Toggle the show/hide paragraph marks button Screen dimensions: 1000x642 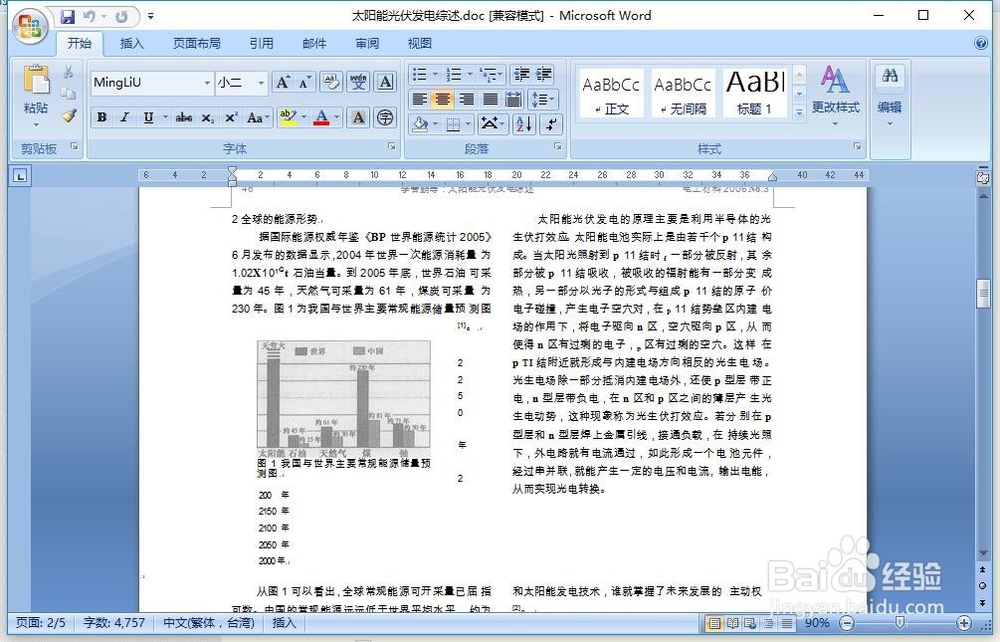(x=552, y=124)
